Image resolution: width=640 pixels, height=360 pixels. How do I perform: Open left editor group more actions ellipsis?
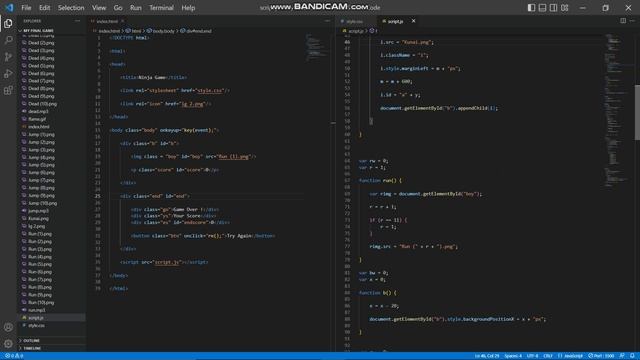(327, 21)
